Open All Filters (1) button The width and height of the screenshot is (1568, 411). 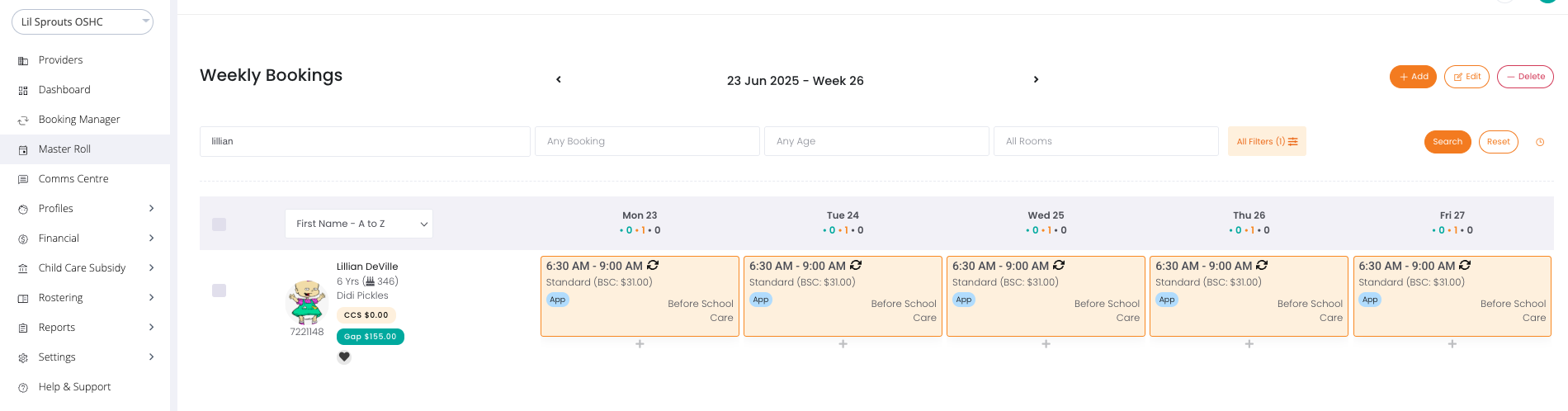1267,141
